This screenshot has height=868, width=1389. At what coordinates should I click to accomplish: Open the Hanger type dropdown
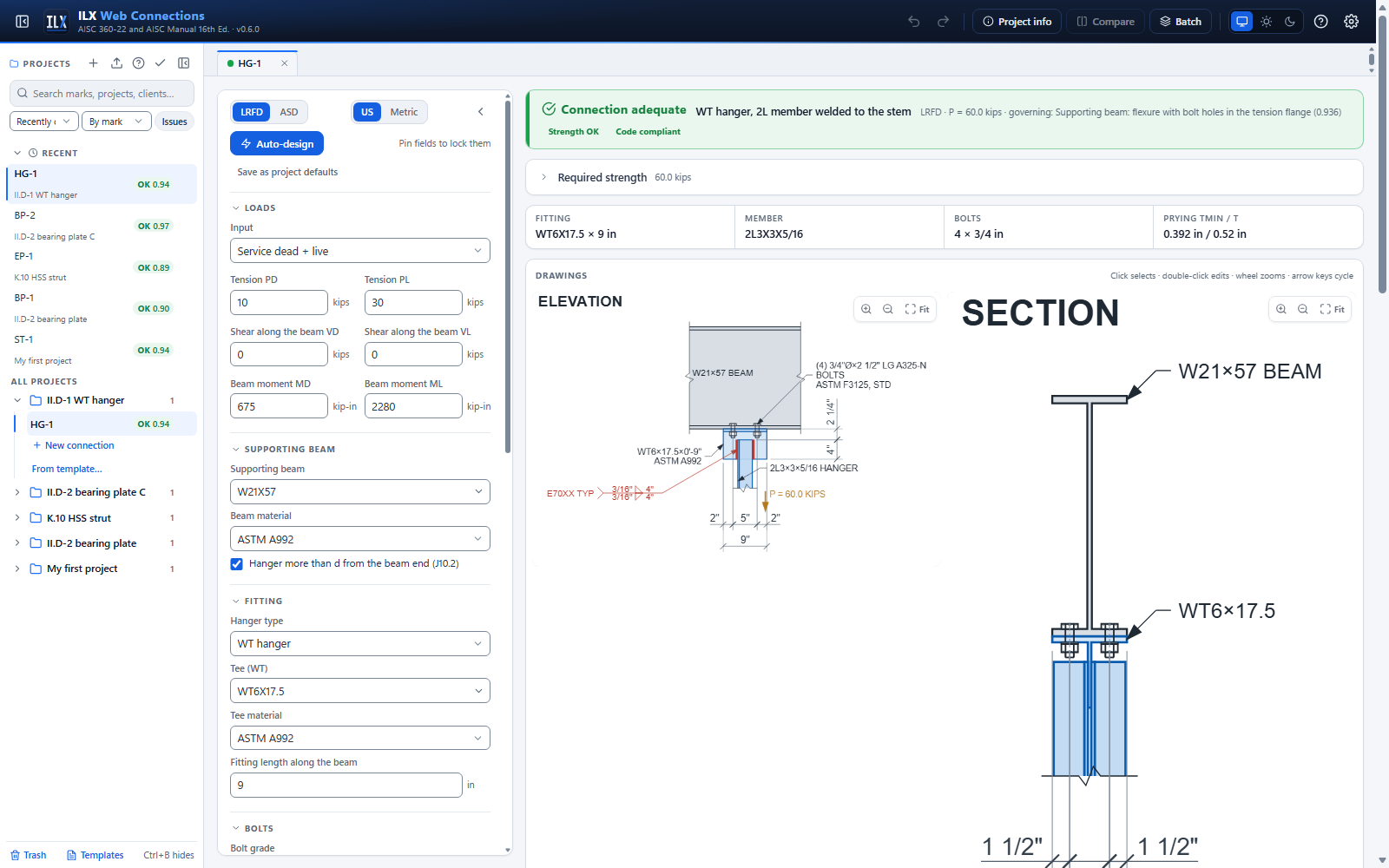click(x=360, y=644)
